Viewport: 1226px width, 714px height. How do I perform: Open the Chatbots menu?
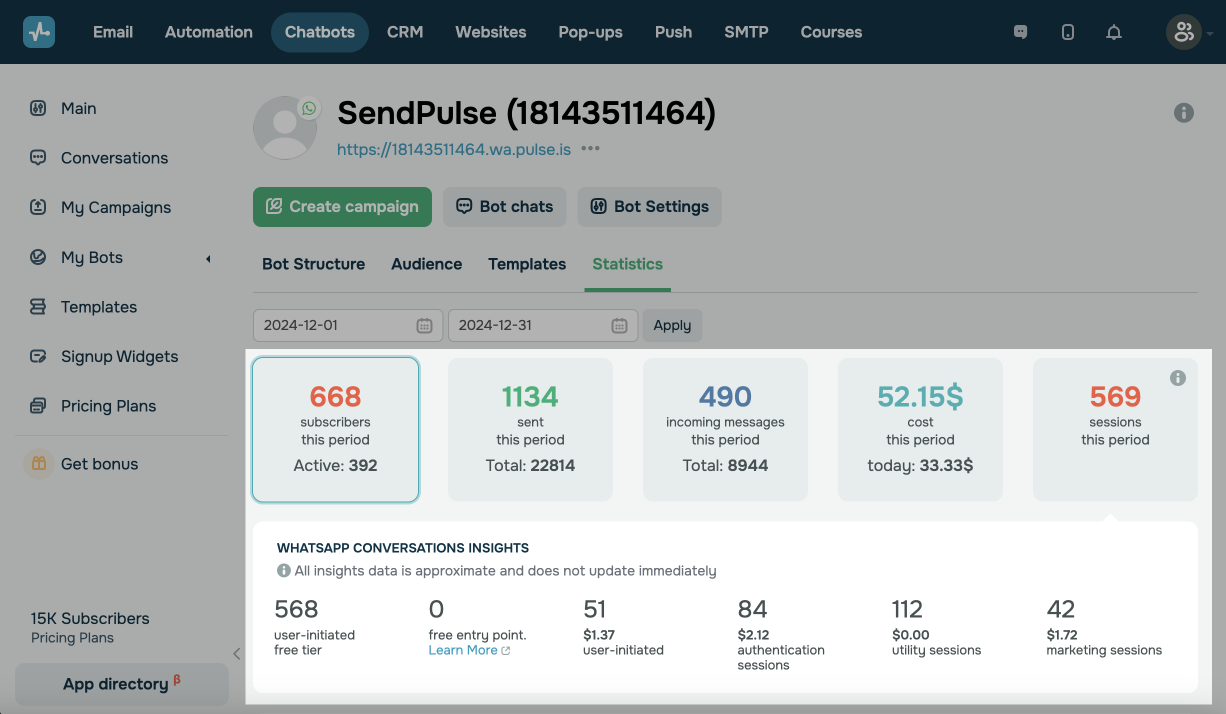320,32
